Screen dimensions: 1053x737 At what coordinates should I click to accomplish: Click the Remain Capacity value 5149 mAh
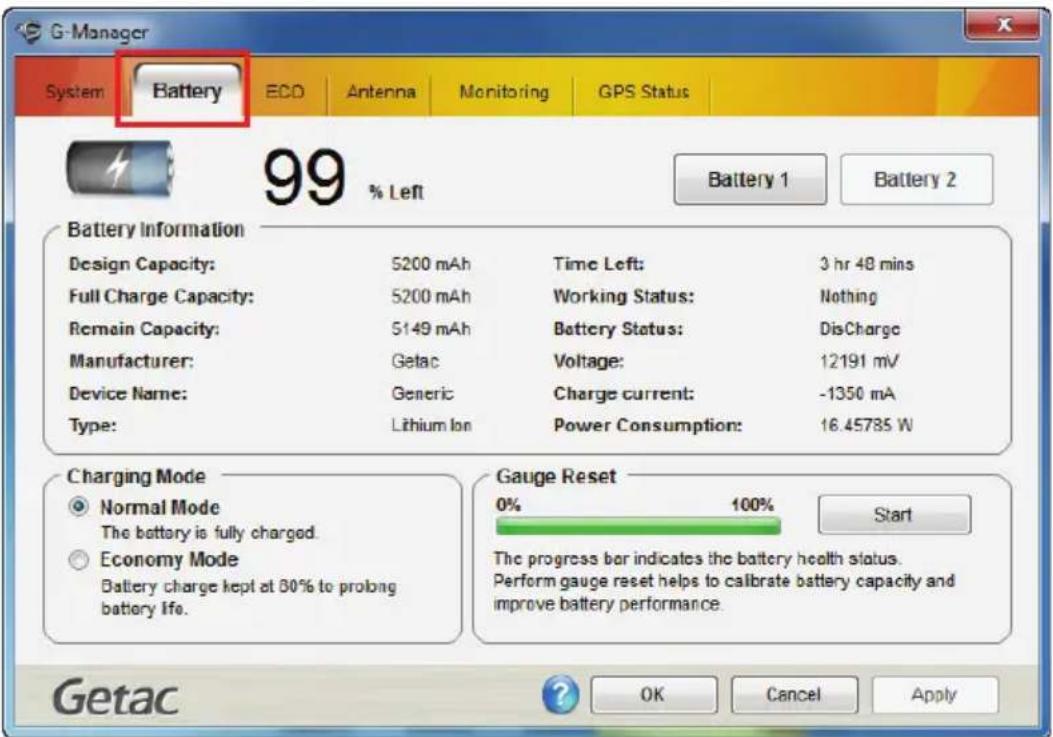tap(431, 329)
